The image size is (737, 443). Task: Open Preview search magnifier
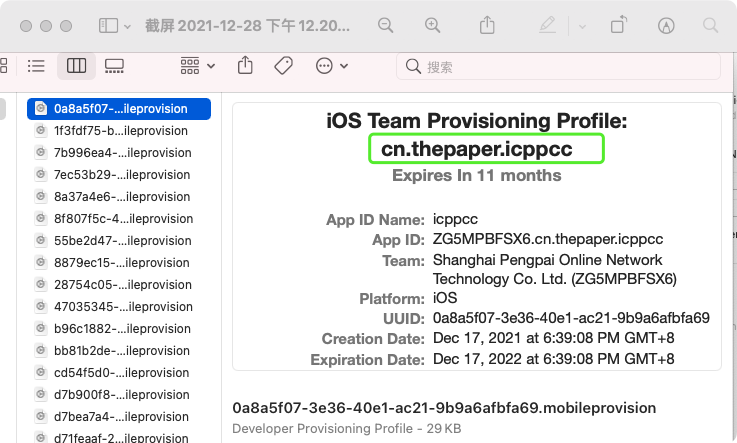tap(710, 25)
